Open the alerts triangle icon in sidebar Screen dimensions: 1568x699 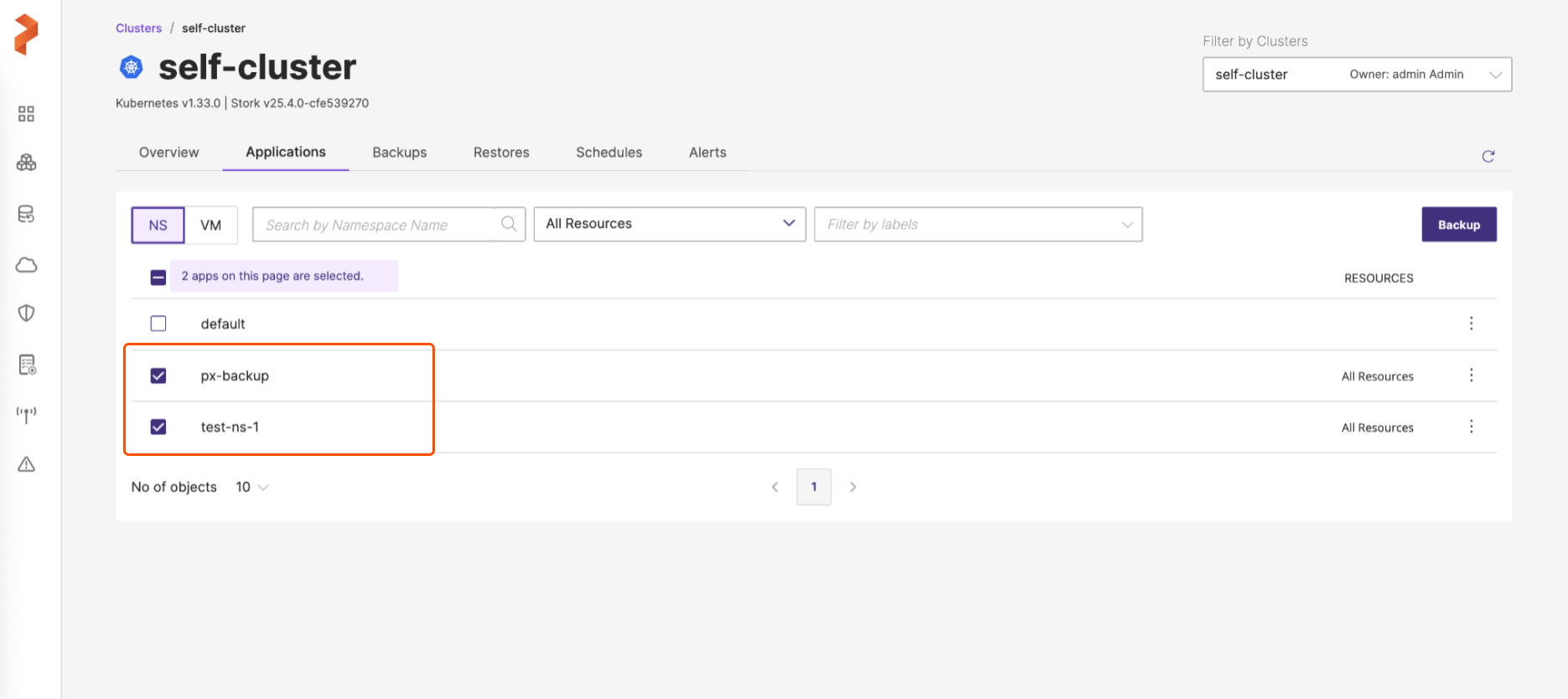[x=26, y=464]
